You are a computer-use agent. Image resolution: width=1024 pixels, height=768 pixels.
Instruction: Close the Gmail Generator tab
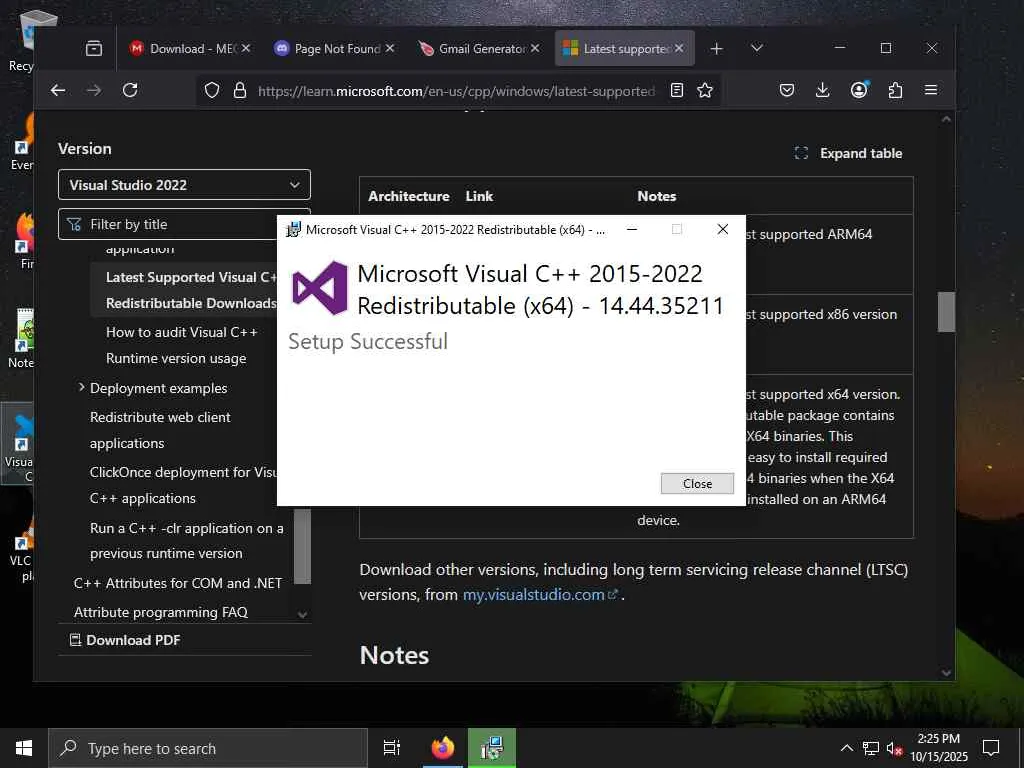click(535, 48)
